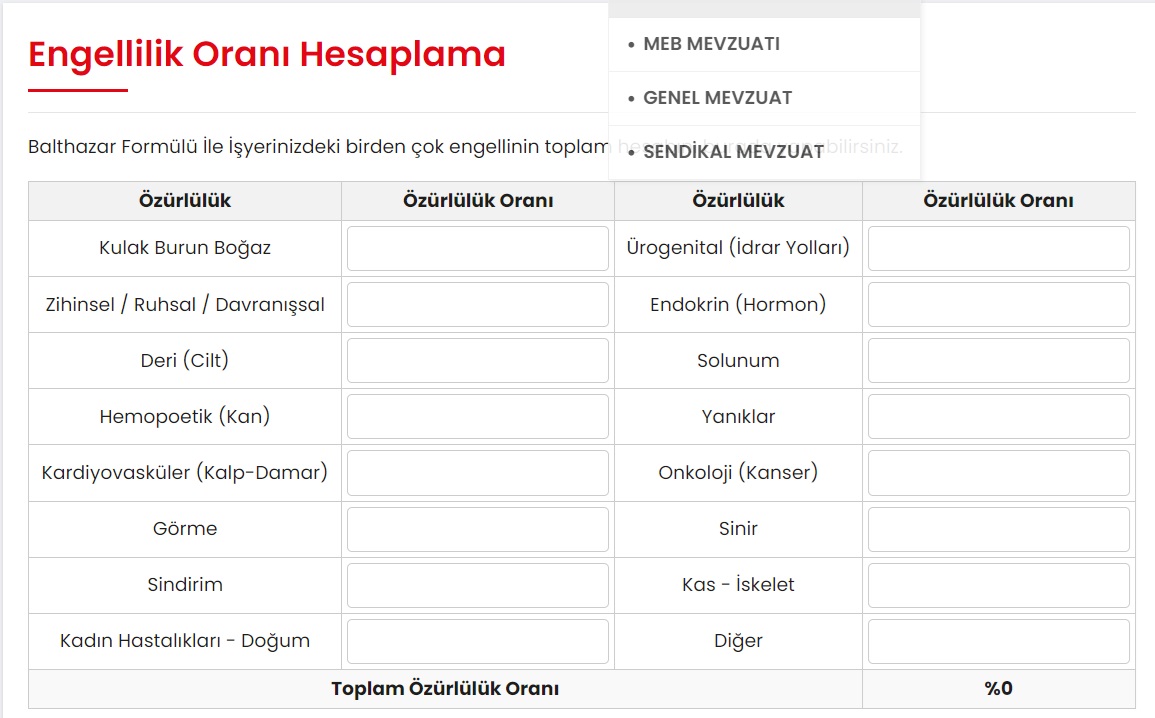Image resolution: width=1155 pixels, height=718 pixels.
Task: Focus the Zihinsel / Ruhsal / Davranışsal field
Action: click(x=477, y=305)
